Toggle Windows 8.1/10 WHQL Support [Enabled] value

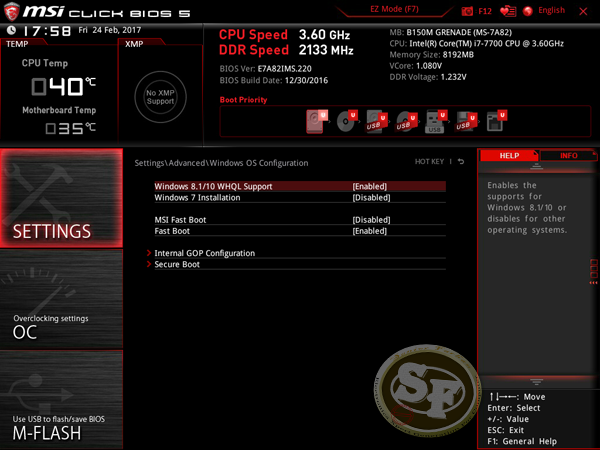[x=370, y=186]
